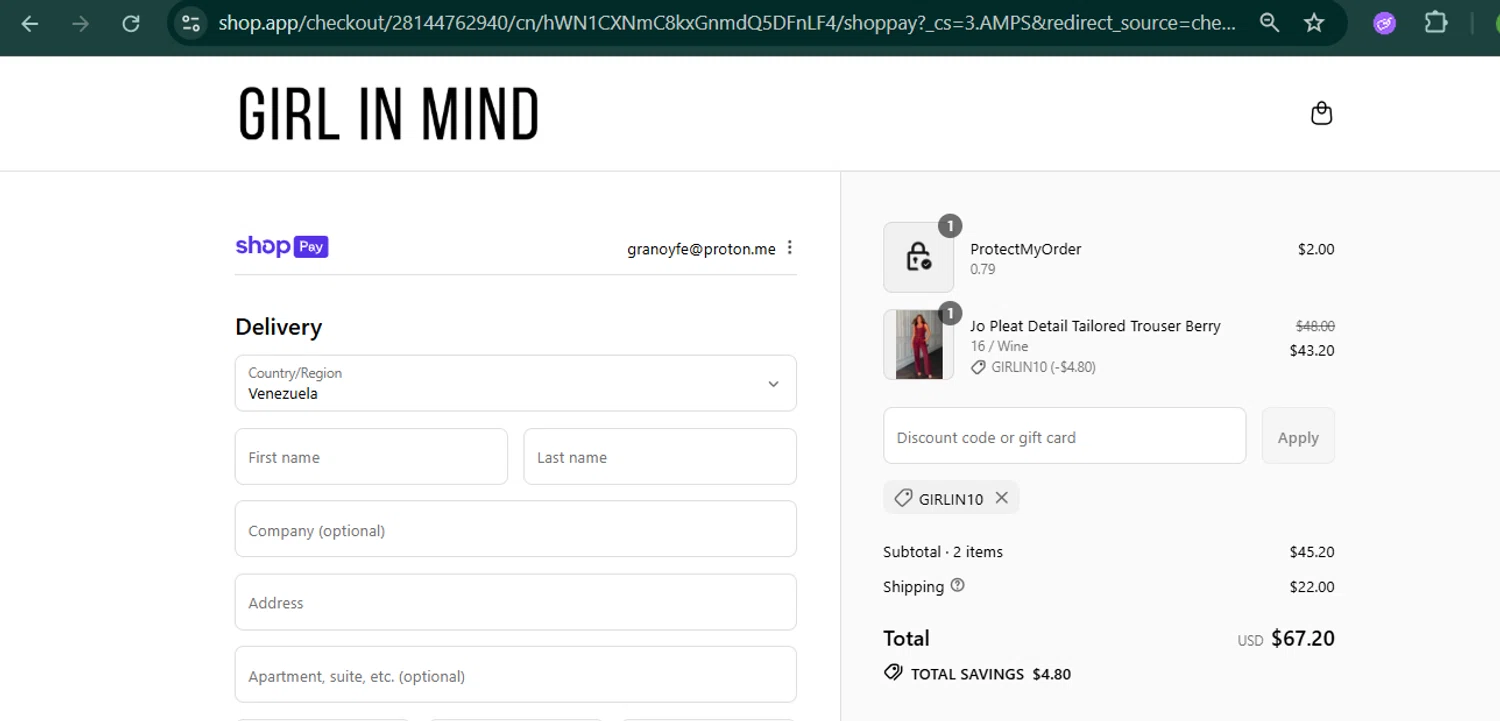The width and height of the screenshot is (1500, 721).
Task: Click the $45.20 subtotal value
Action: coord(1312,552)
